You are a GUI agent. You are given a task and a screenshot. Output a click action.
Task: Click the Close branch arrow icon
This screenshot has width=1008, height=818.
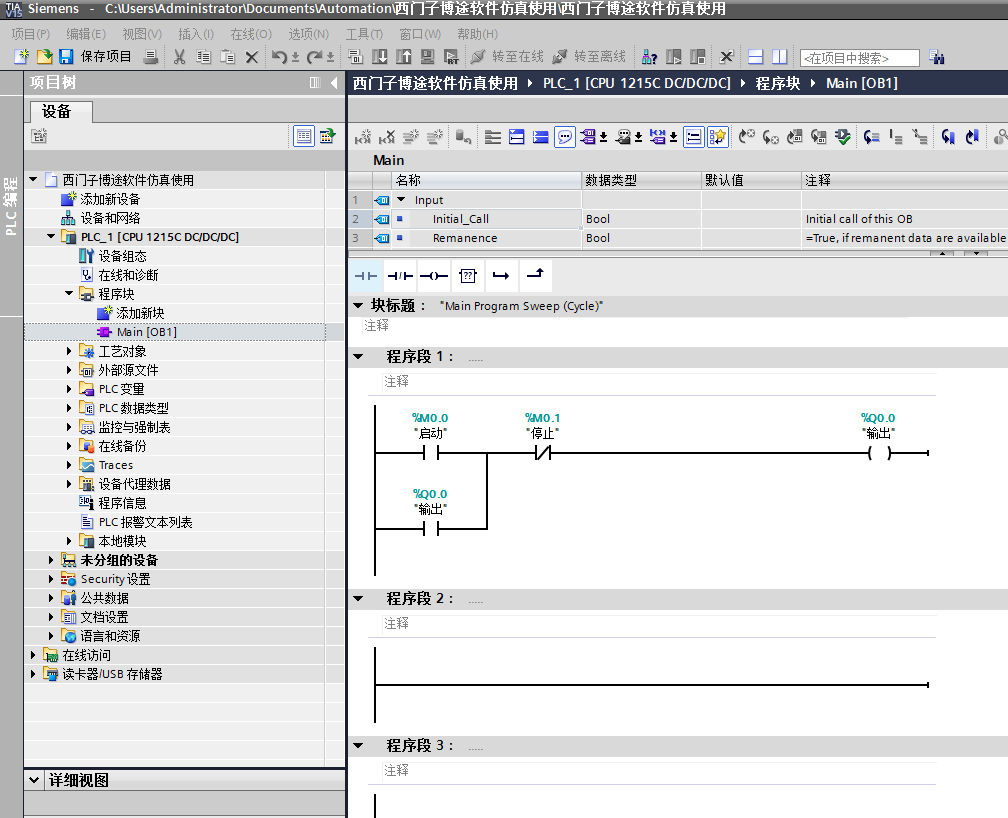click(x=536, y=276)
